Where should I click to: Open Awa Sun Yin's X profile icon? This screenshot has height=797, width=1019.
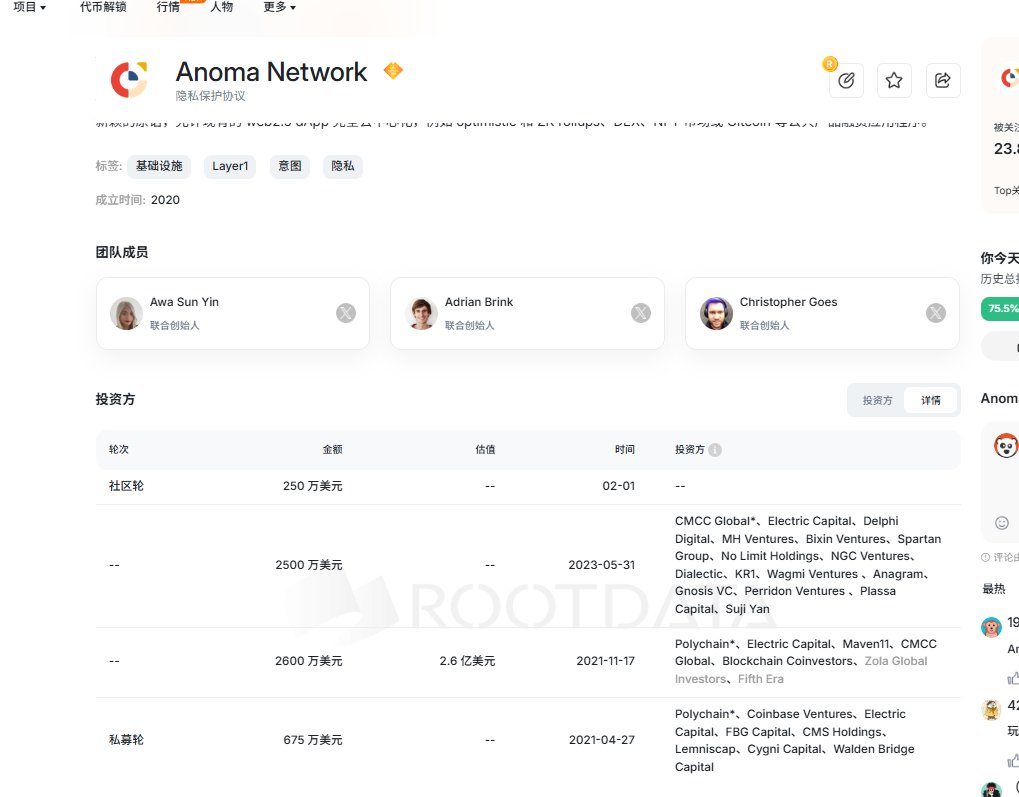346,313
